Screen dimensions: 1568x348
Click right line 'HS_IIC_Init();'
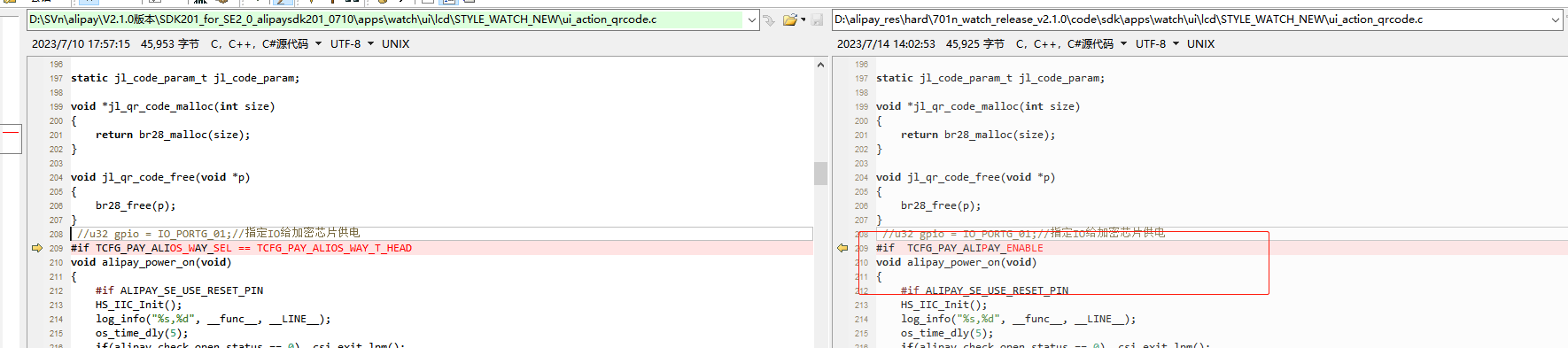(x=943, y=305)
